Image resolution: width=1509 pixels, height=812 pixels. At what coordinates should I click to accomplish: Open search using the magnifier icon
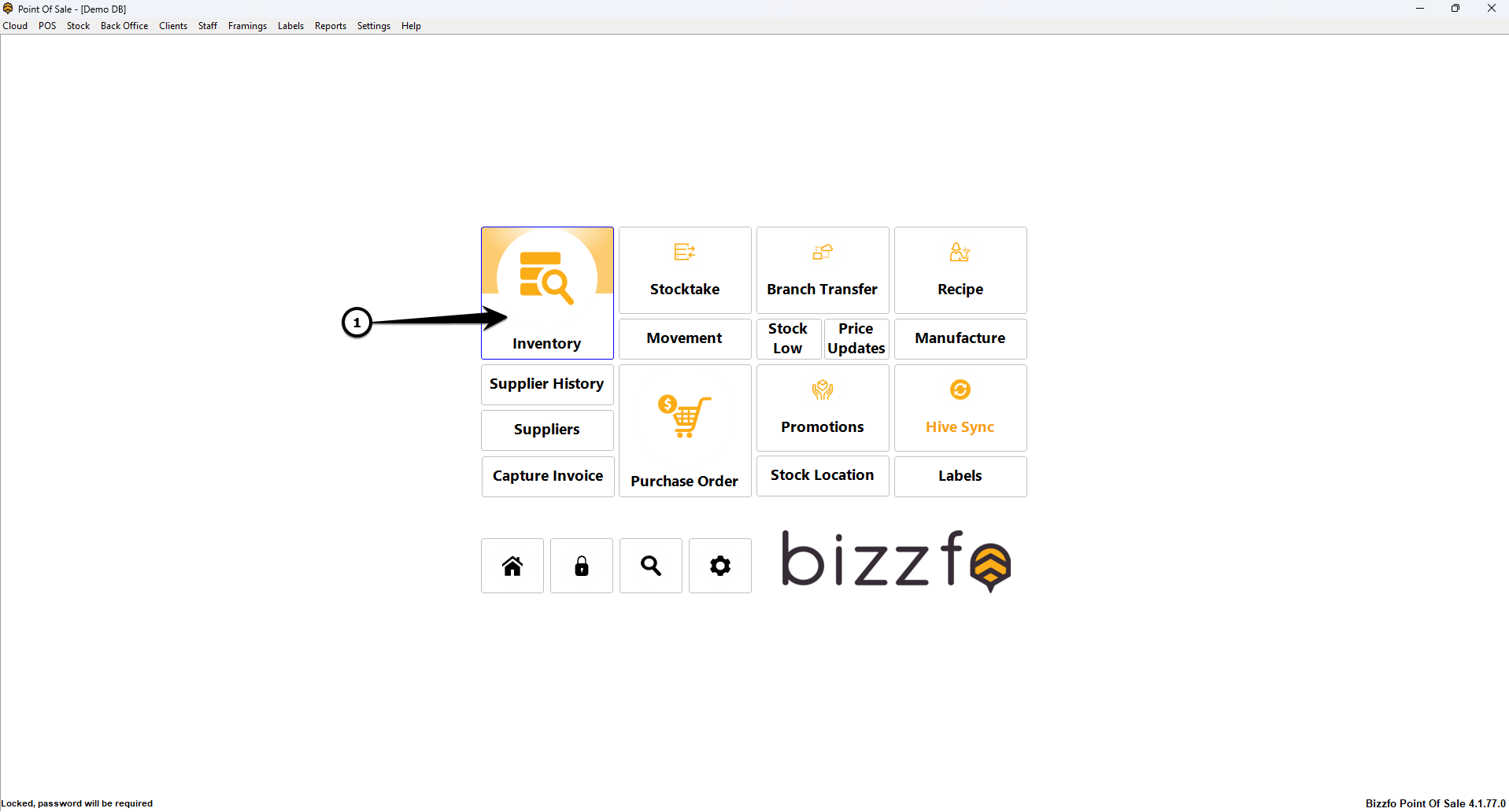(650, 565)
